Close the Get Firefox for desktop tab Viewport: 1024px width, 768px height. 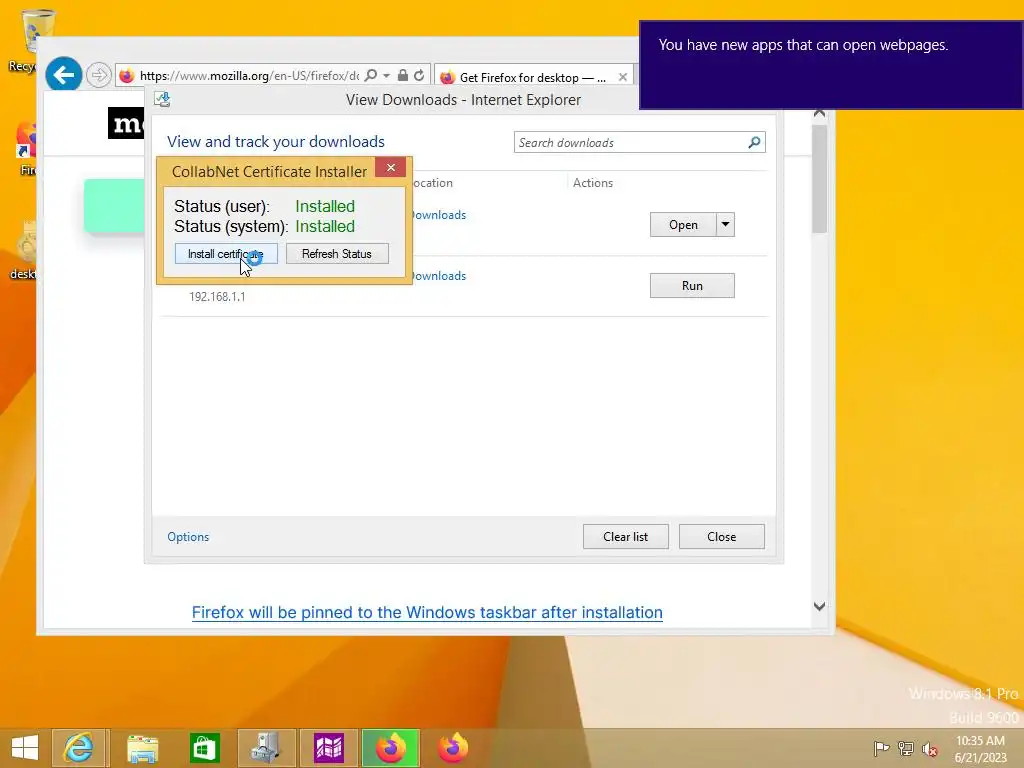pos(622,77)
